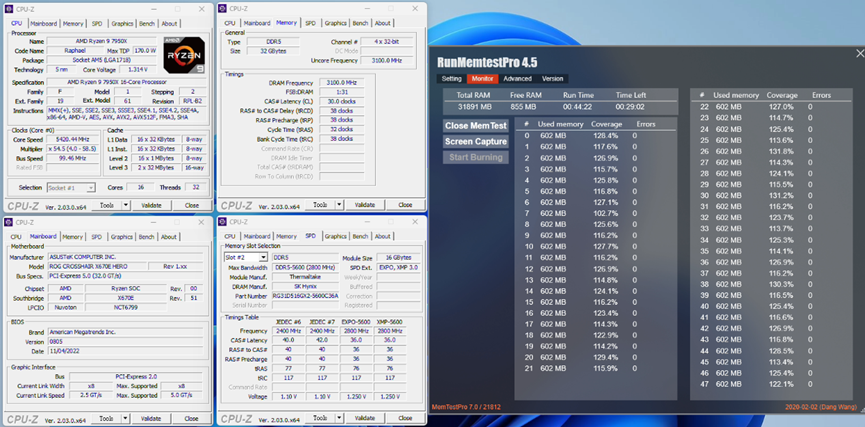The height and width of the screenshot is (427, 865).
Task: Select the Version tab in RunMemtestPro
Action: (552, 79)
